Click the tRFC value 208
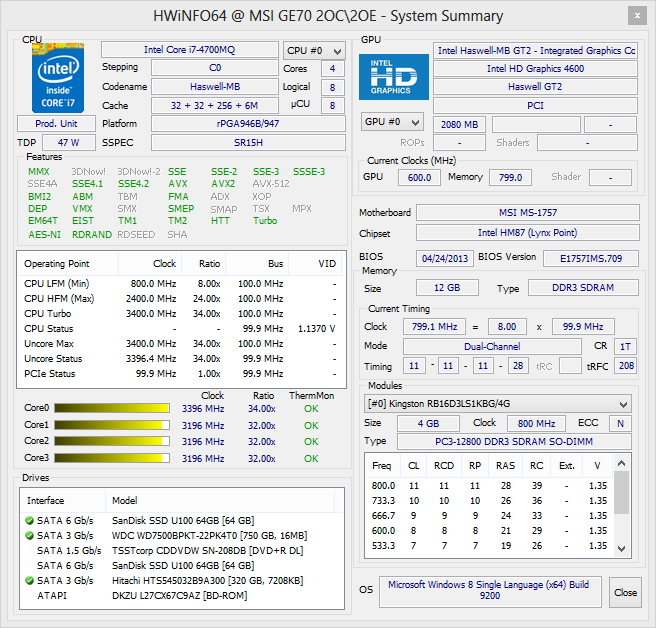This screenshot has height=628, width=656. click(626, 366)
